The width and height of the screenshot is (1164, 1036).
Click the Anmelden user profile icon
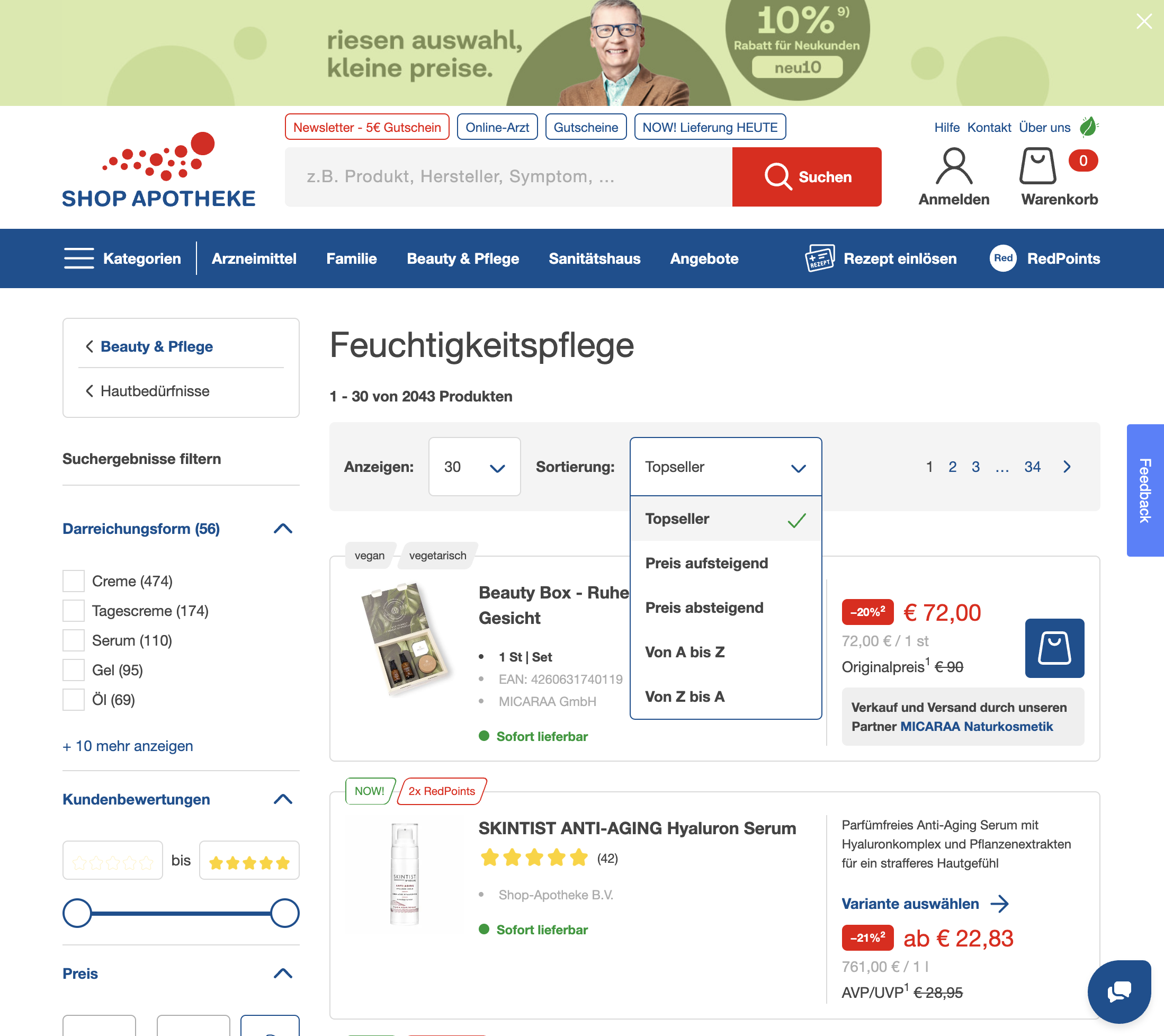(x=954, y=166)
